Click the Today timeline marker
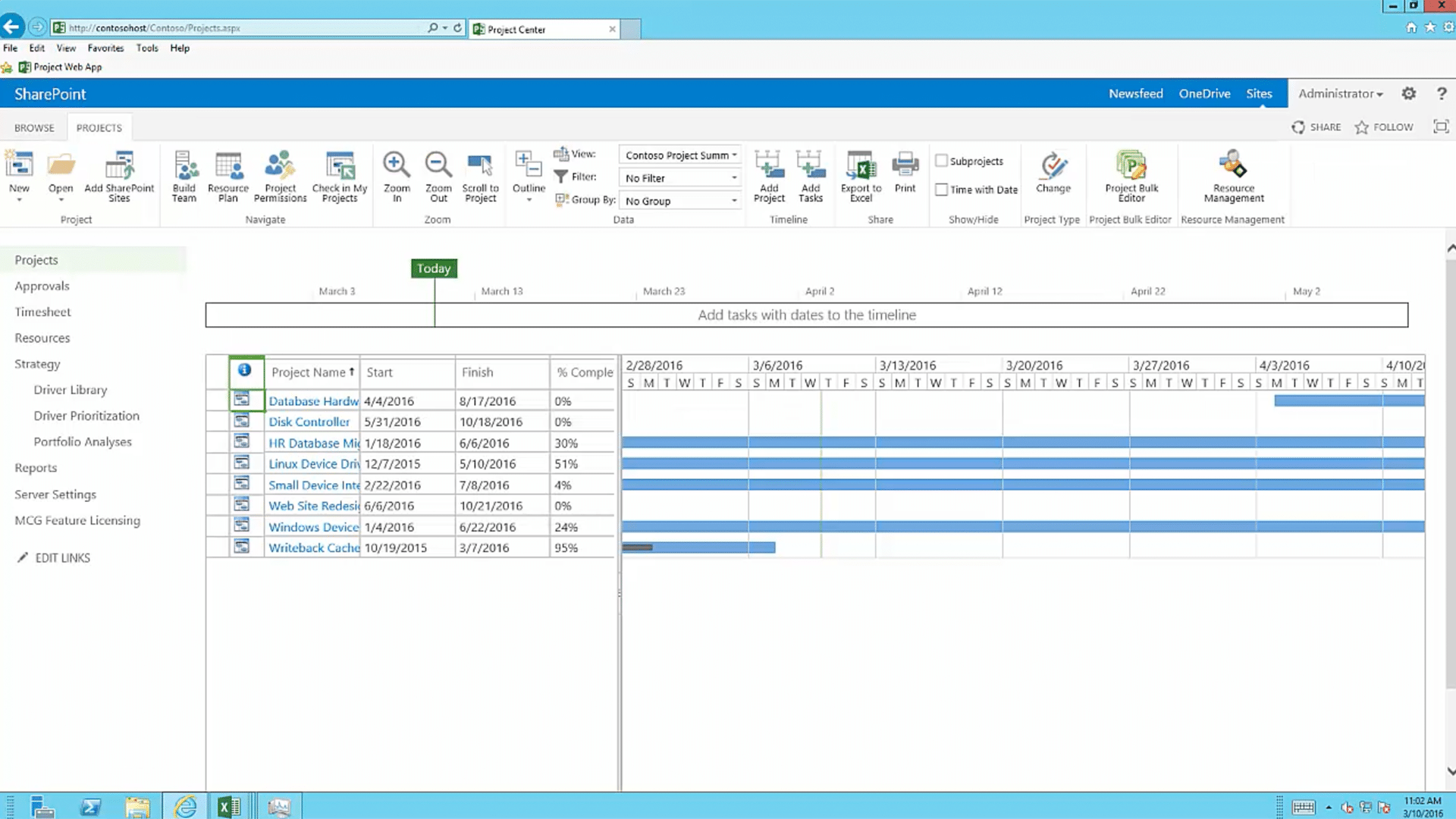 pos(434,268)
